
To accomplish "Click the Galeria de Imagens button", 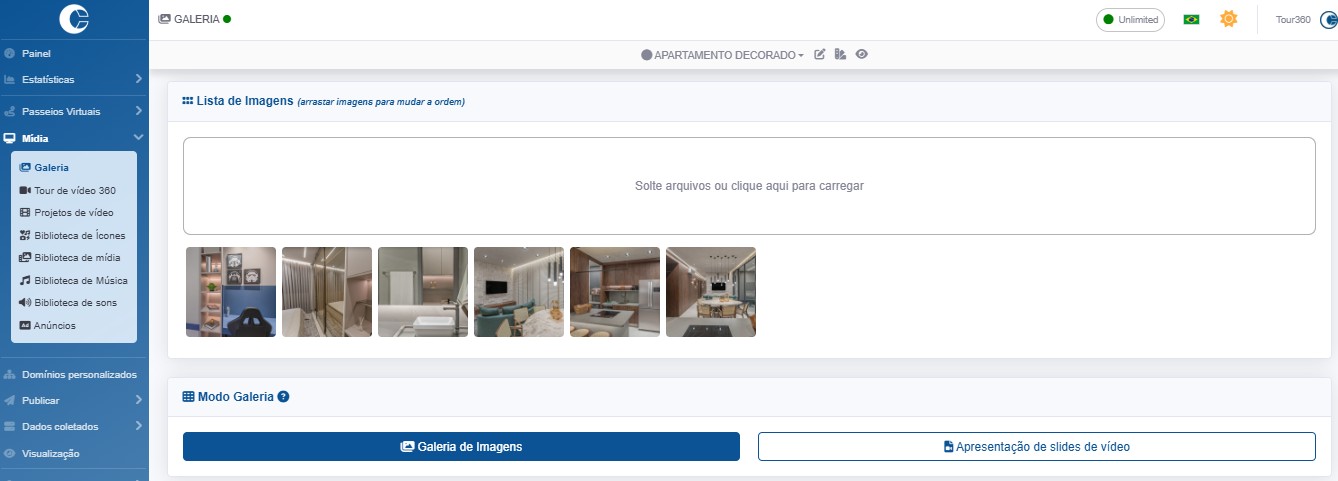I will [x=461, y=447].
